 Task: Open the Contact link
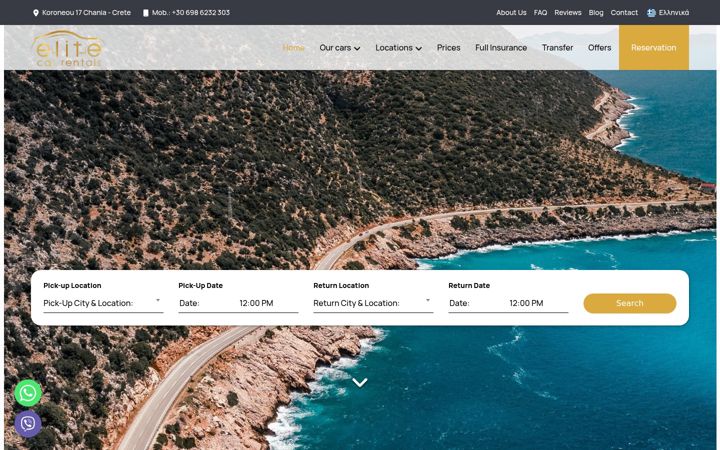[624, 13]
